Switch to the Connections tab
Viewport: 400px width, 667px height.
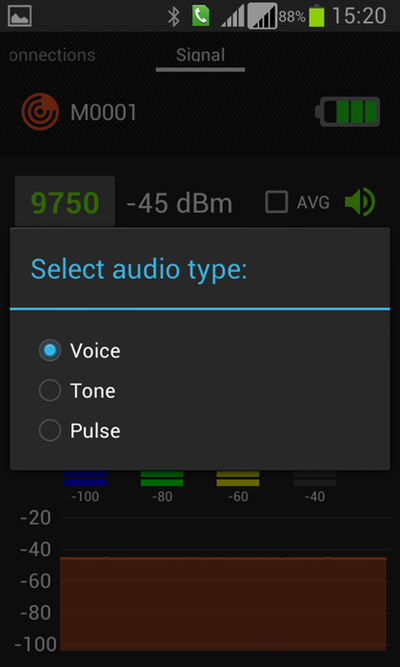click(x=52, y=55)
